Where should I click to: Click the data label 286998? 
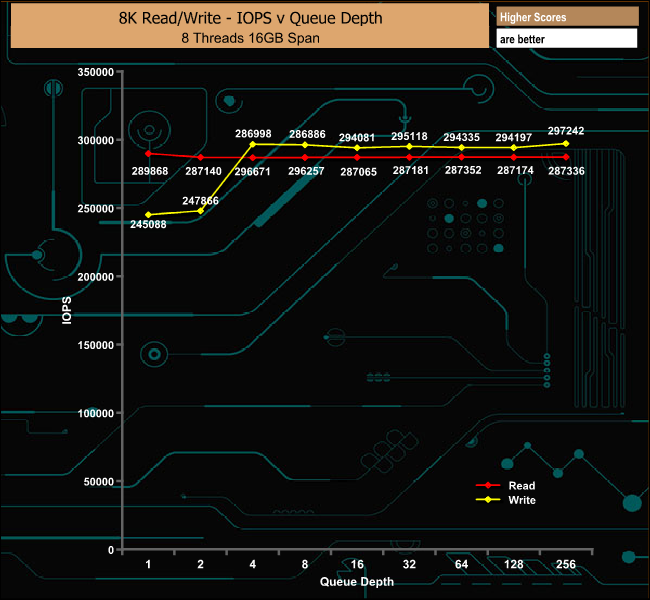click(x=253, y=133)
